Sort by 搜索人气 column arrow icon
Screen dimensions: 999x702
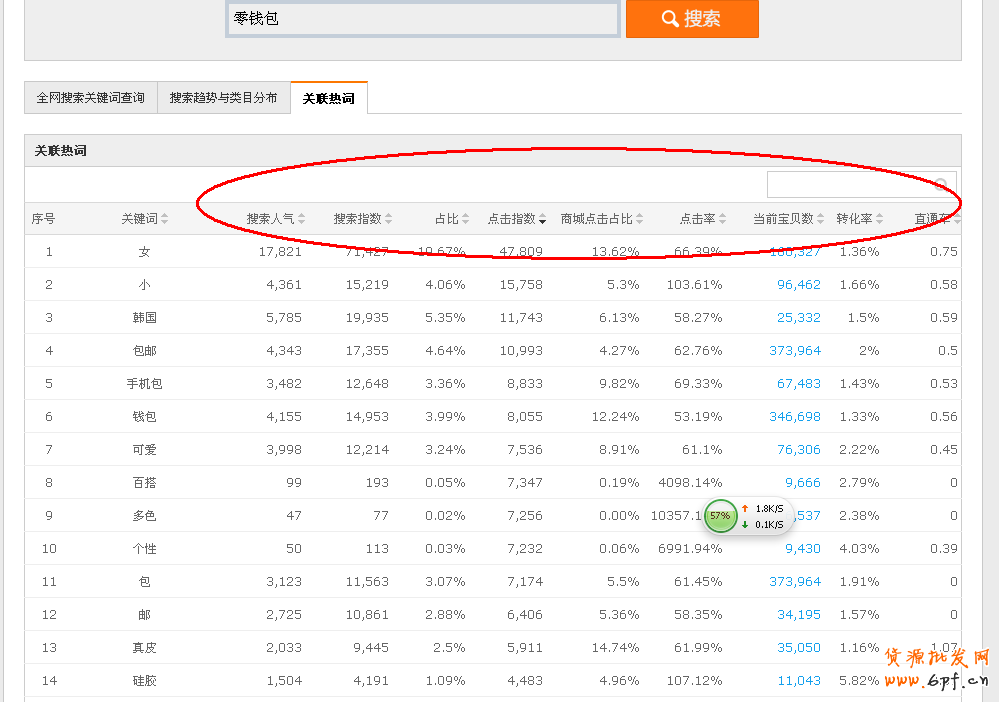coord(301,219)
